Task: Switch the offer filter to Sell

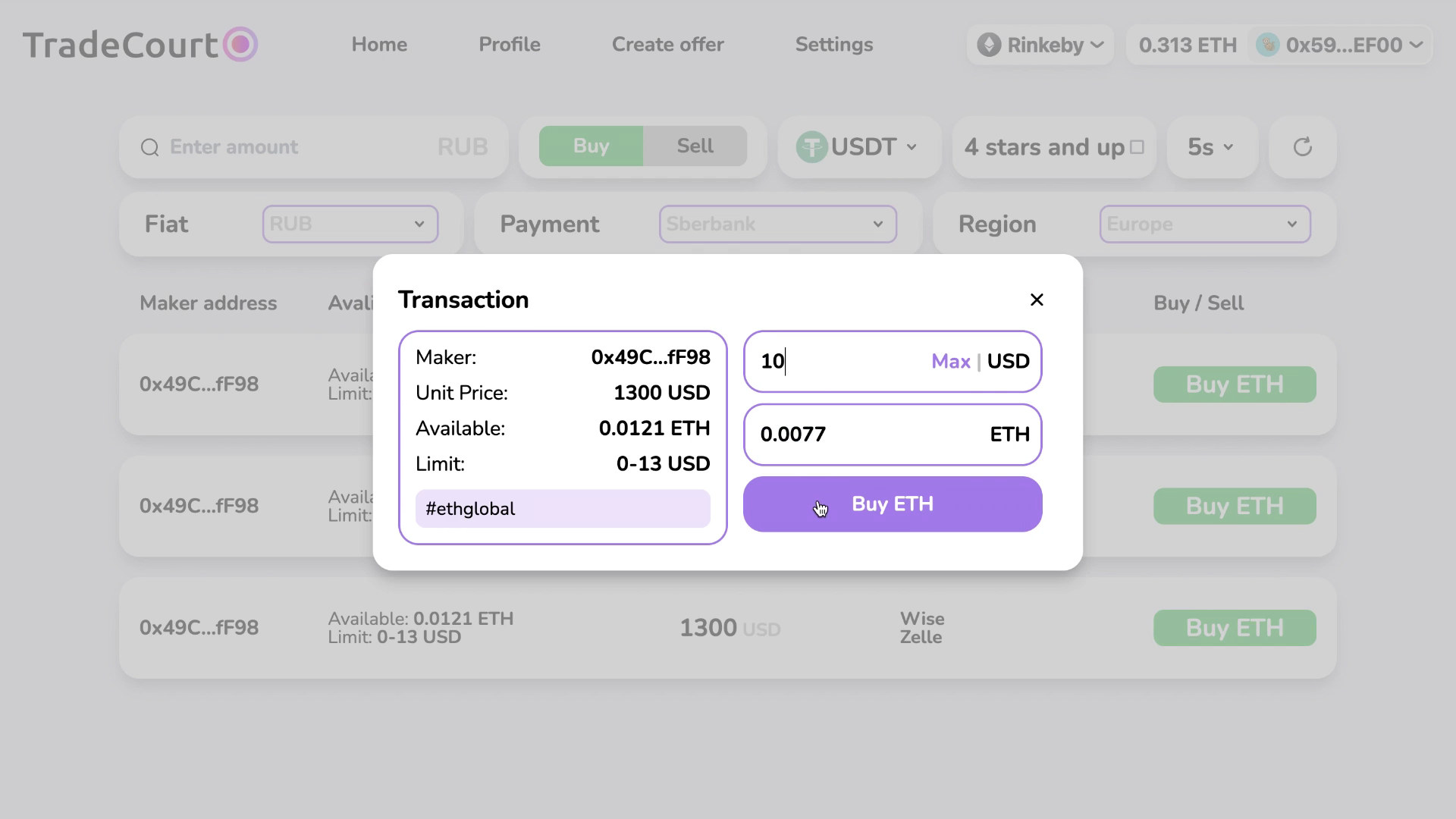Action: pos(695,146)
